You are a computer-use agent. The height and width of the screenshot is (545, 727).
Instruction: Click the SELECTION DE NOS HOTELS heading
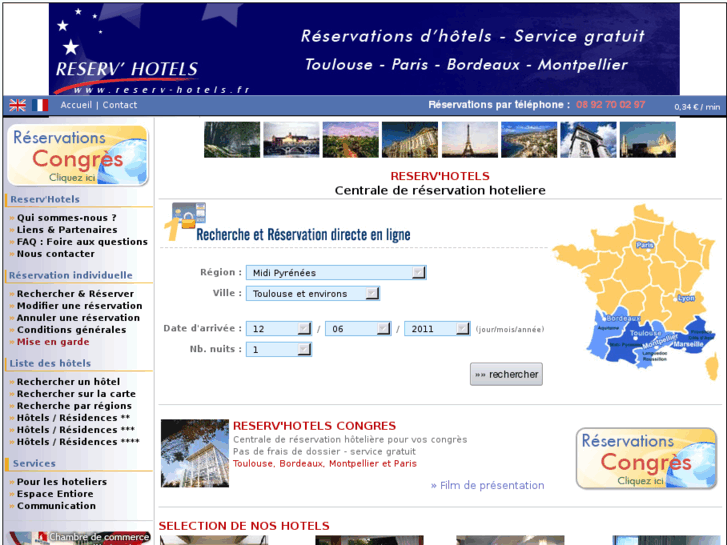click(x=244, y=526)
